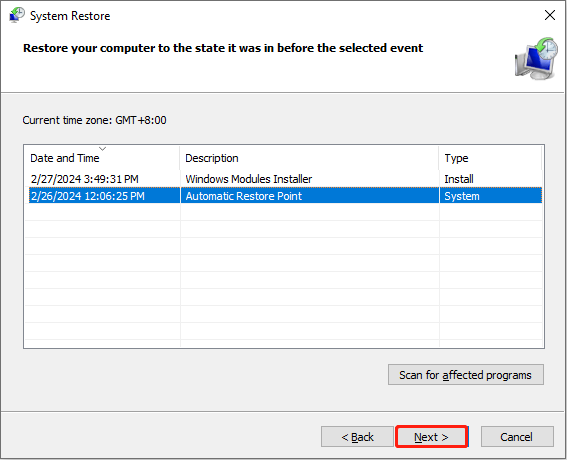This screenshot has width=567, height=460.
Task: Click Scan for affected programs
Action: (x=466, y=375)
